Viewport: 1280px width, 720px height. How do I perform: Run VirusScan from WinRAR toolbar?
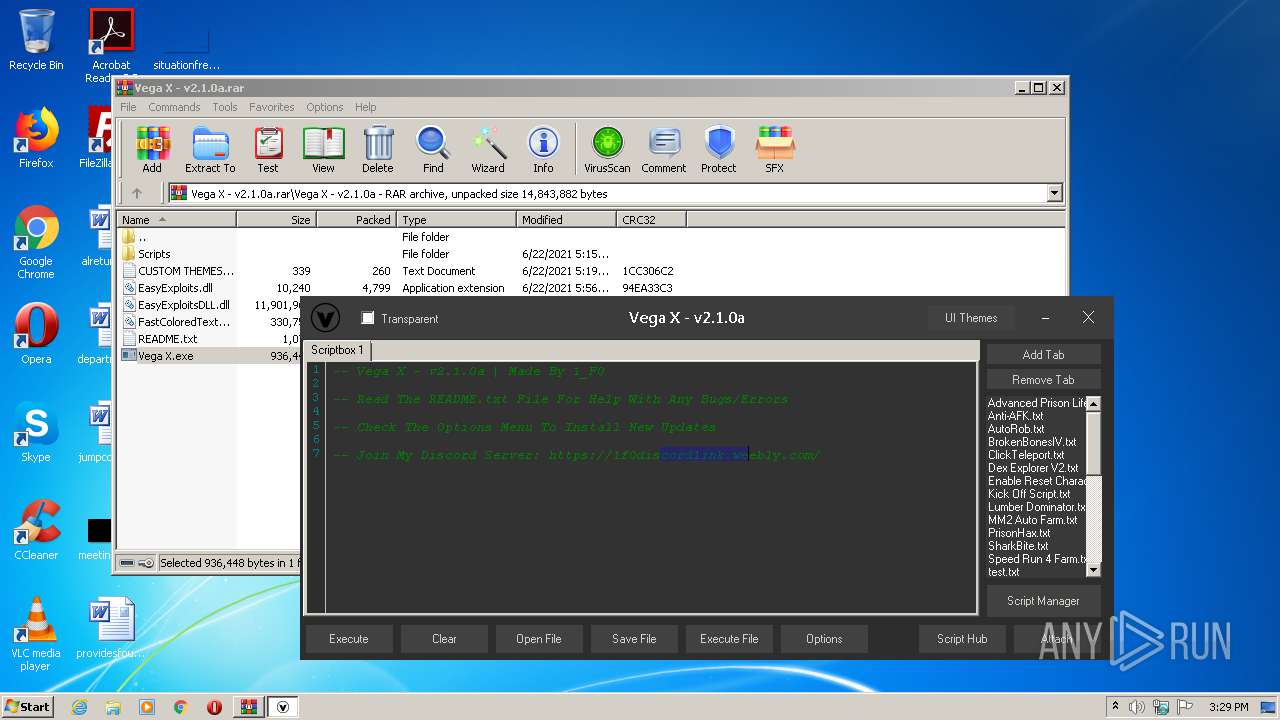(607, 149)
